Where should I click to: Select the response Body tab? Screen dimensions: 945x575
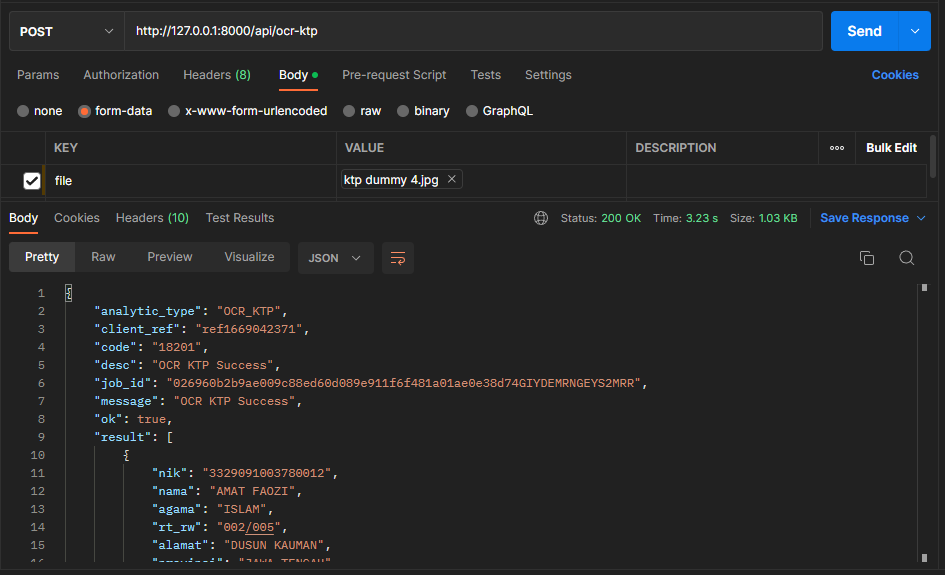click(x=24, y=218)
